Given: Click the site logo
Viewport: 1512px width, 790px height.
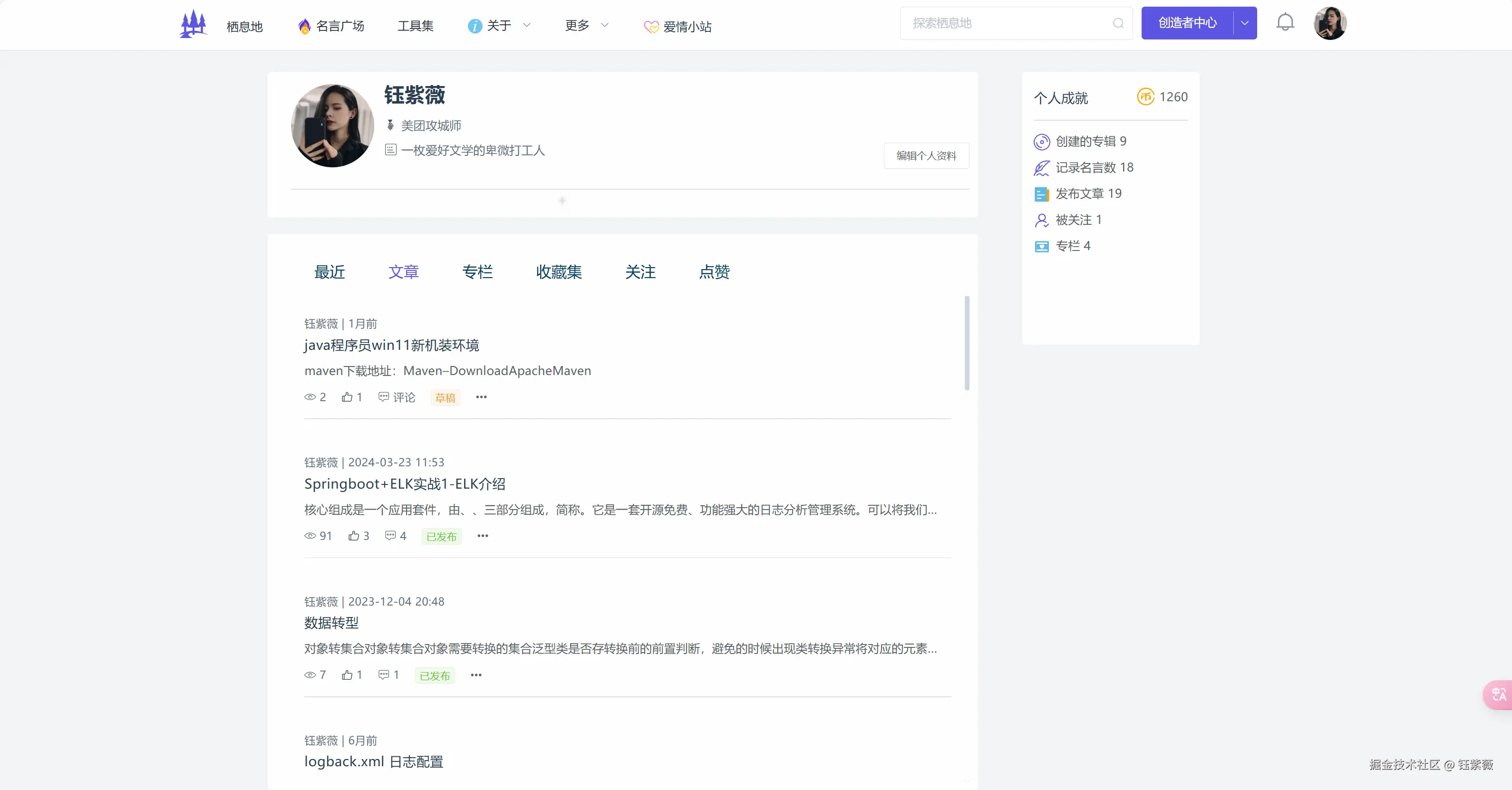Looking at the screenshot, I should [x=193, y=23].
